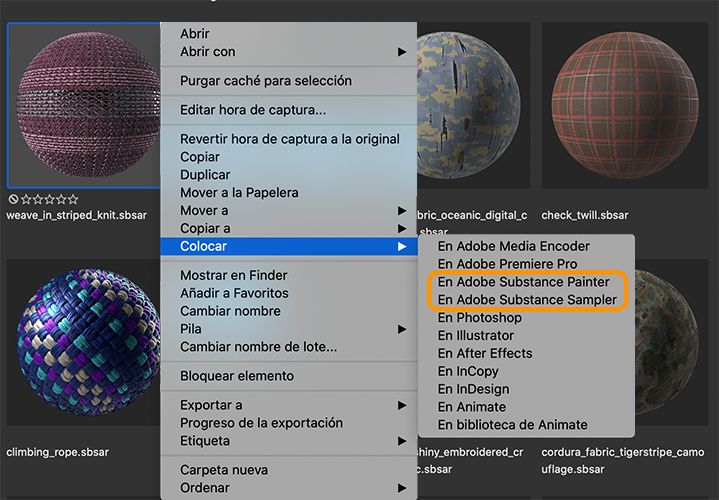The height and width of the screenshot is (500, 719).
Task: Expand the Copiar a submenu
Action: 288,228
